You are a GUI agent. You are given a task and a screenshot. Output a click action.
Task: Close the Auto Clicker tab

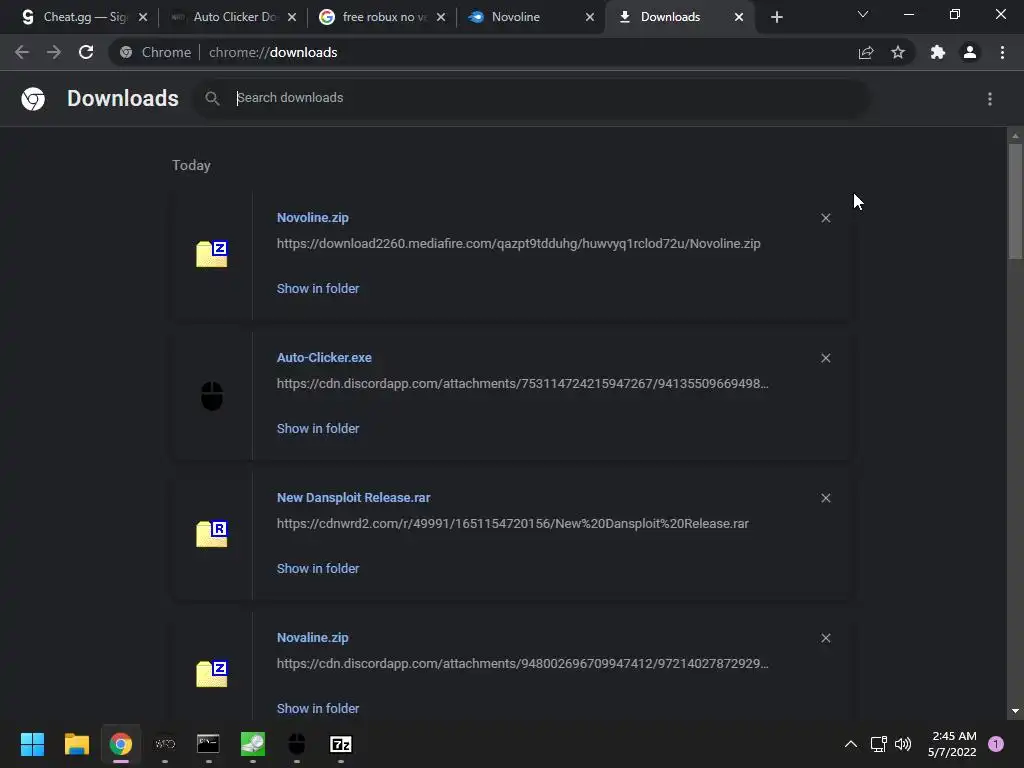pyautogui.click(x=292, y=18)
